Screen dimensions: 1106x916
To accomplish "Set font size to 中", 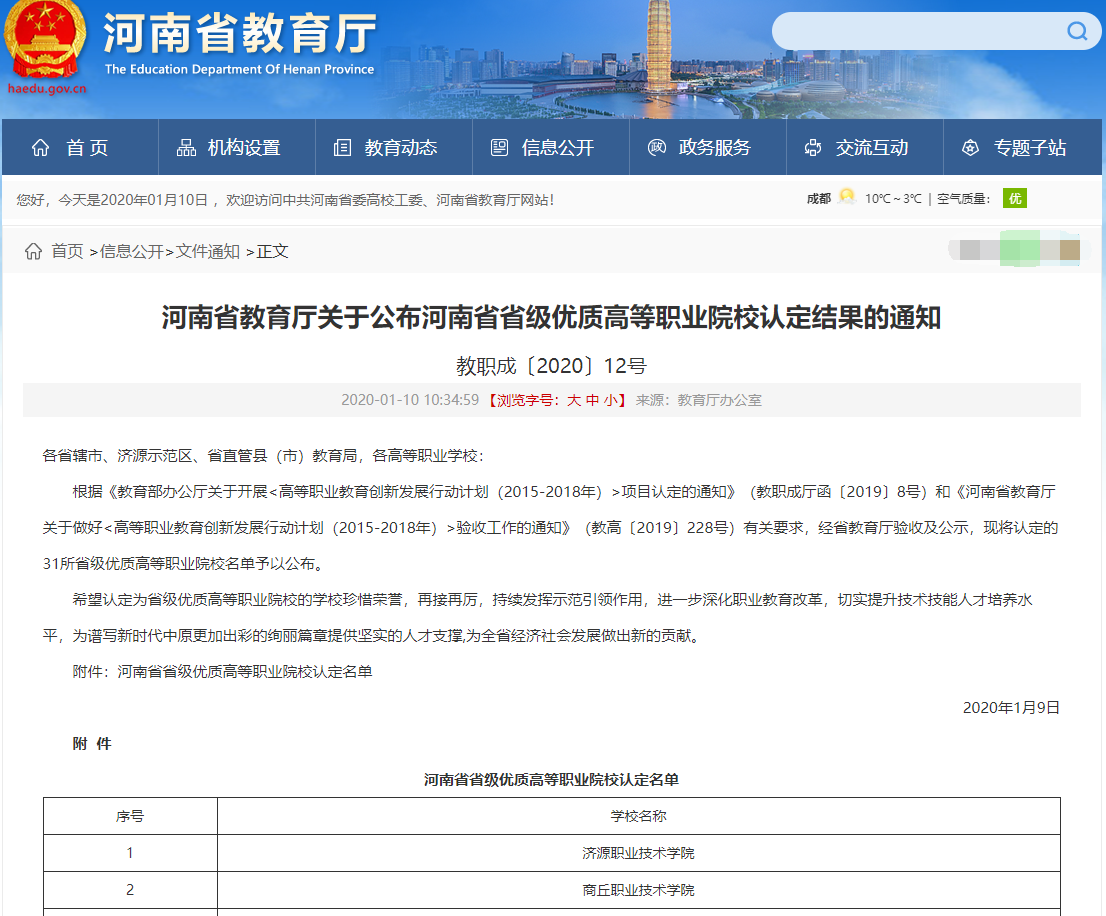I will (x=592, y=401).
